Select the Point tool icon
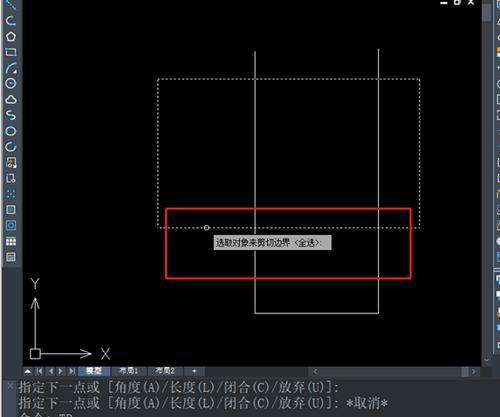The height and width of the screenshot is (417, 500). pos(11,194)
